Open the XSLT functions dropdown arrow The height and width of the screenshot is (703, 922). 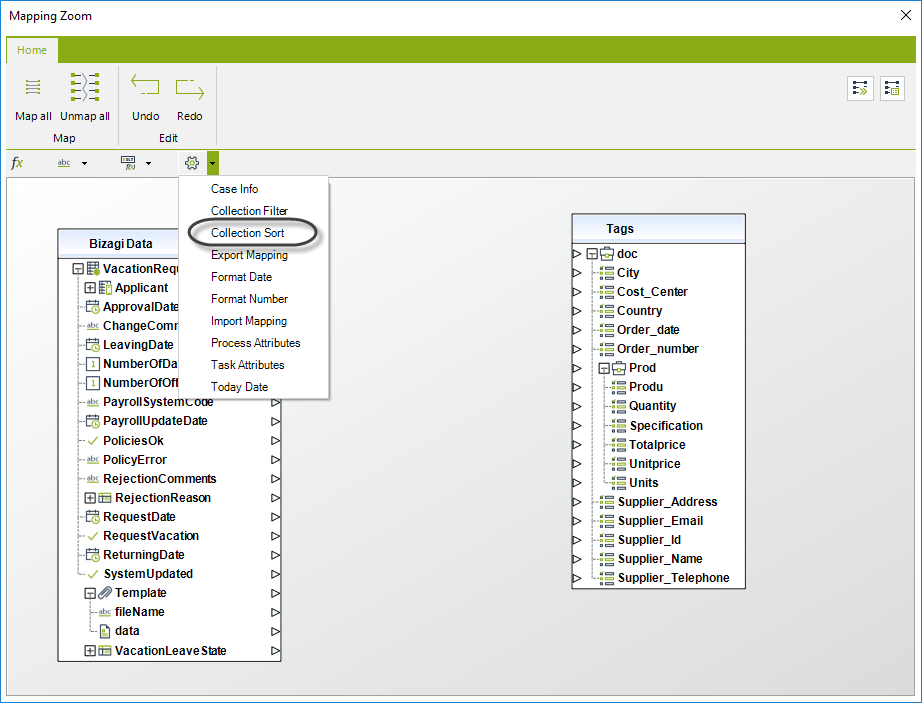click(x=148, y=163)
